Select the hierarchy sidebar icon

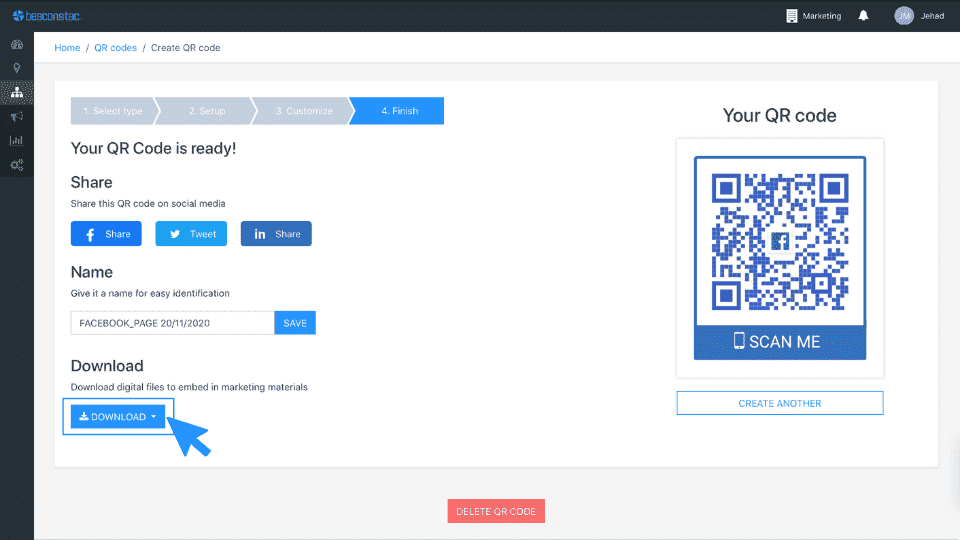(x=17, y=92)
